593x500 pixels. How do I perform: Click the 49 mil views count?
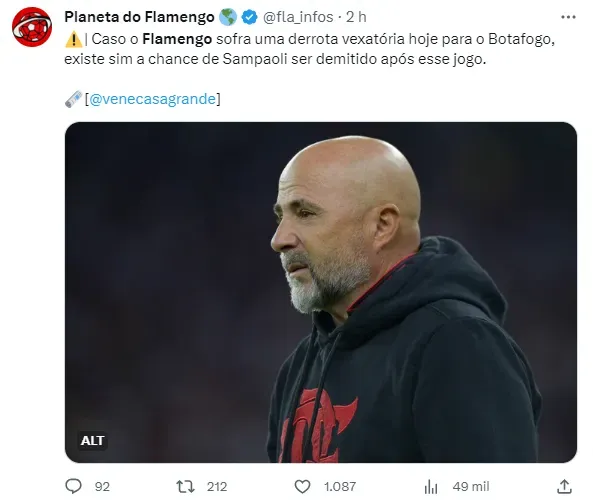tap(471, 486)
